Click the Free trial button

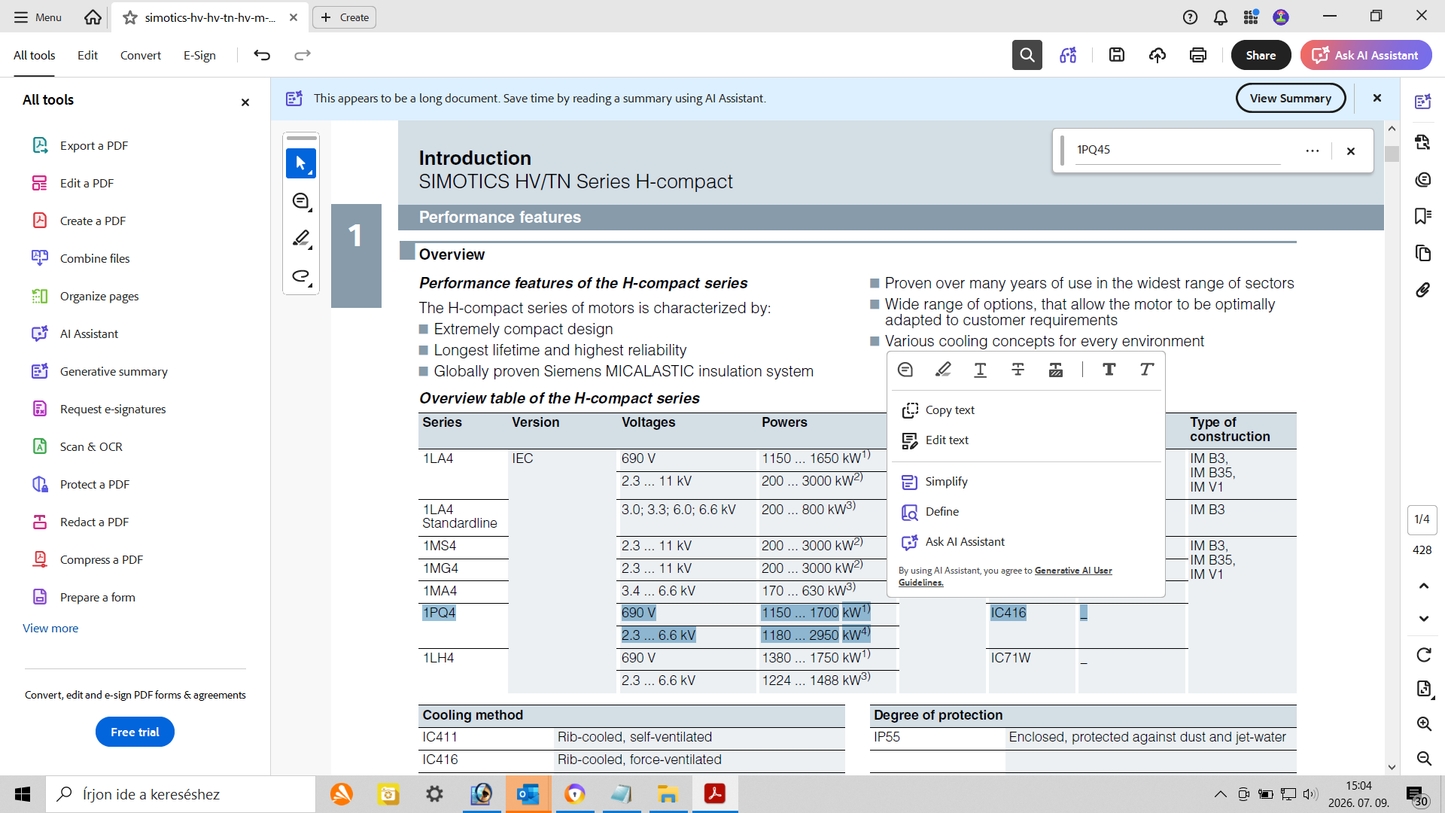[x=135, y=732]
